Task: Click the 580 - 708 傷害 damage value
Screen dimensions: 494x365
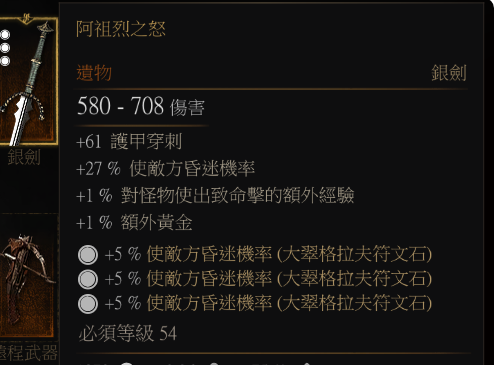Action: pos(141,106)
